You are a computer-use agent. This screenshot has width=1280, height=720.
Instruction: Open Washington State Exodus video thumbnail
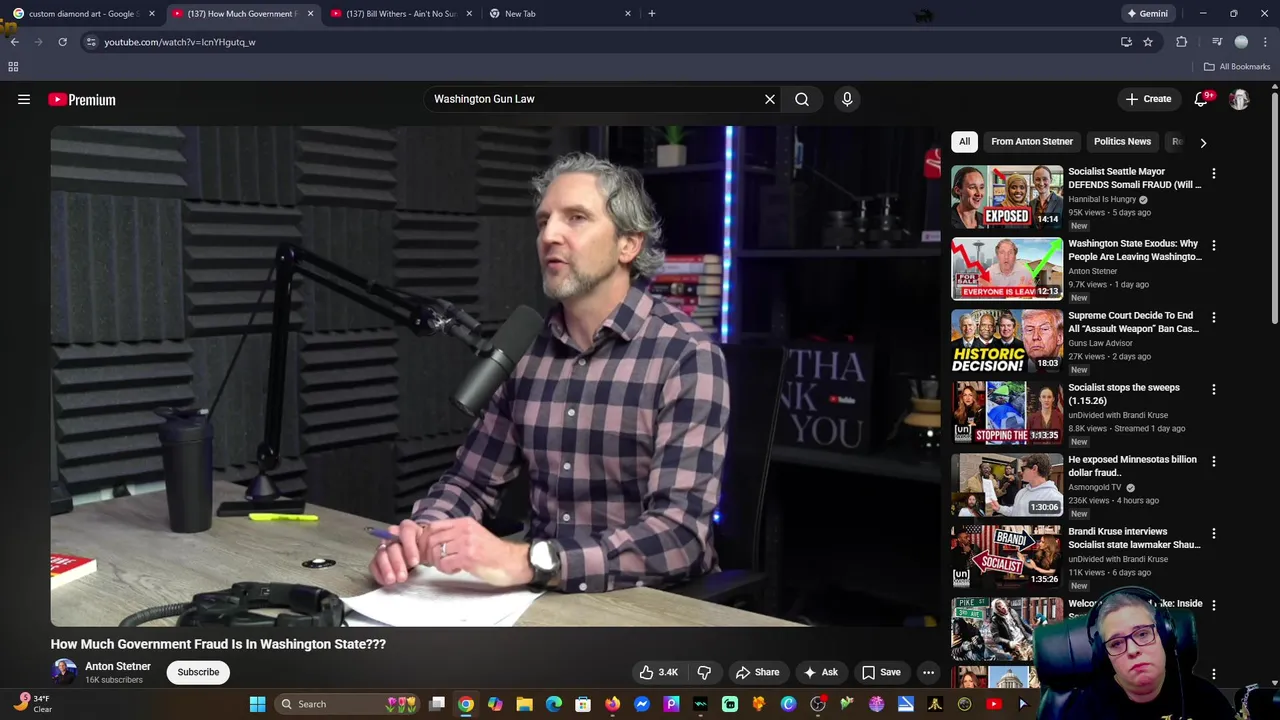coord(1007,269)
